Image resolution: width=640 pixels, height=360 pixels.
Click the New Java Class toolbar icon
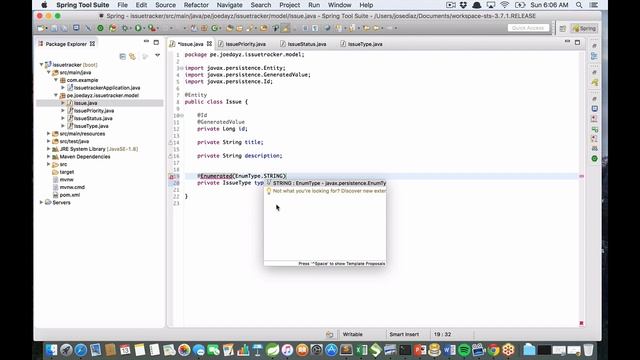pos(215,28)
